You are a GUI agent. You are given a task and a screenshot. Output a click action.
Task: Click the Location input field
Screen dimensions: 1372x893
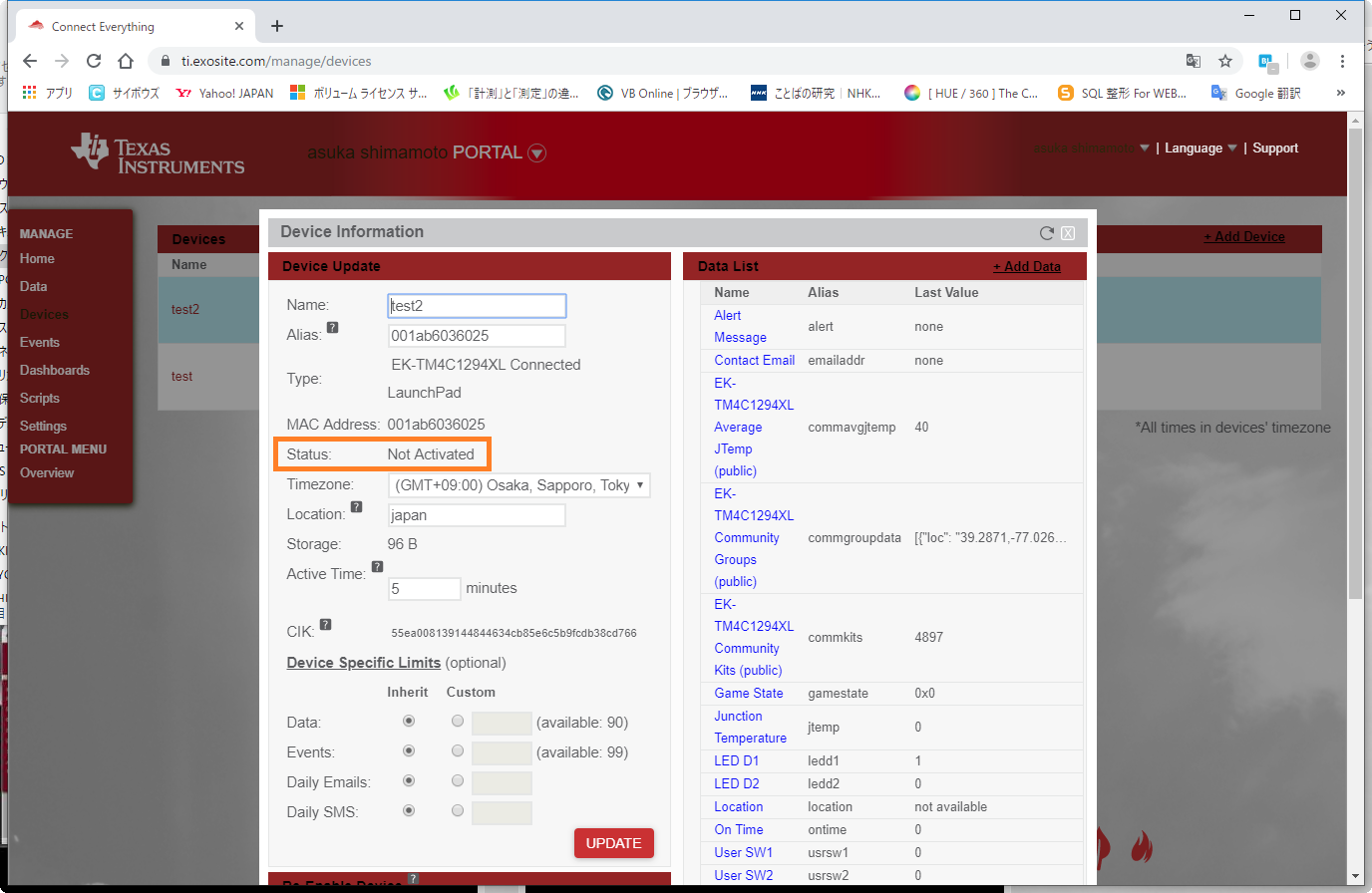(477, 515)
